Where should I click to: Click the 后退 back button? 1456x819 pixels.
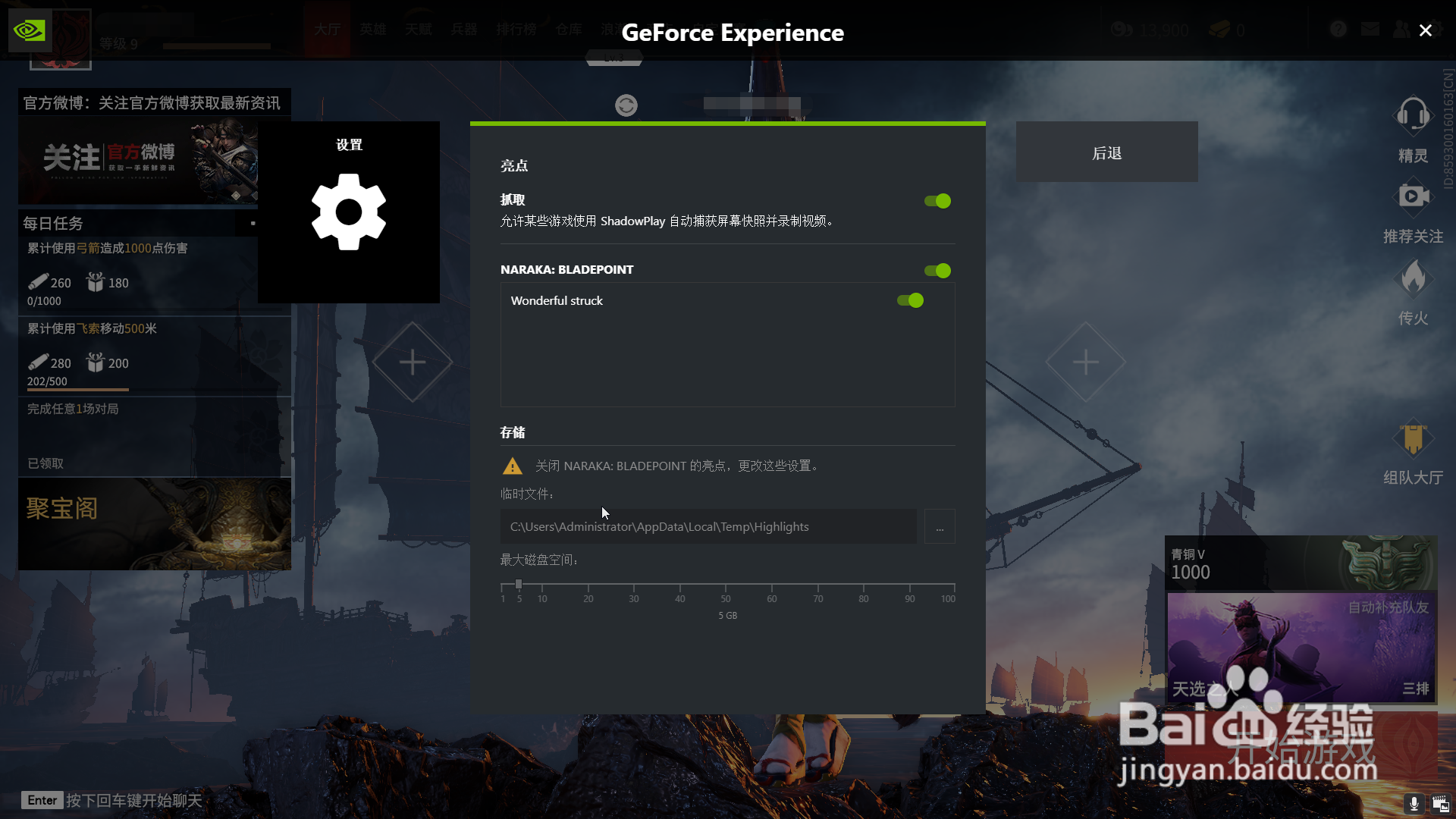[x=1107, y=152]
